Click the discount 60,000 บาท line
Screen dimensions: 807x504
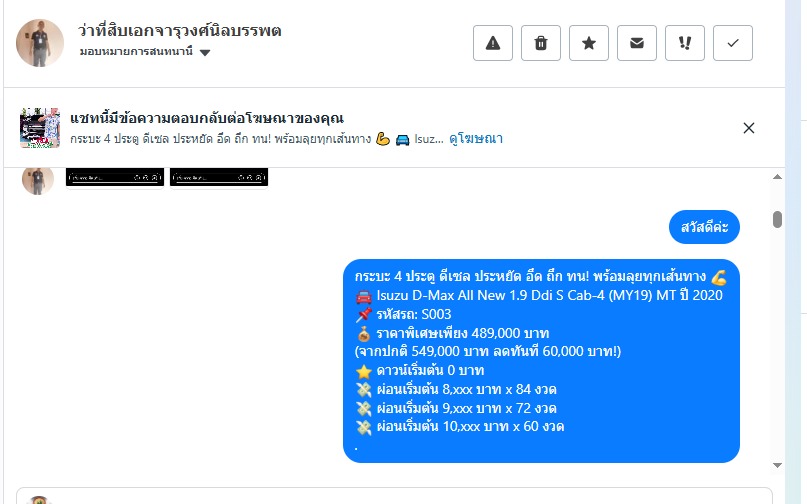click(x=488, y=352)
